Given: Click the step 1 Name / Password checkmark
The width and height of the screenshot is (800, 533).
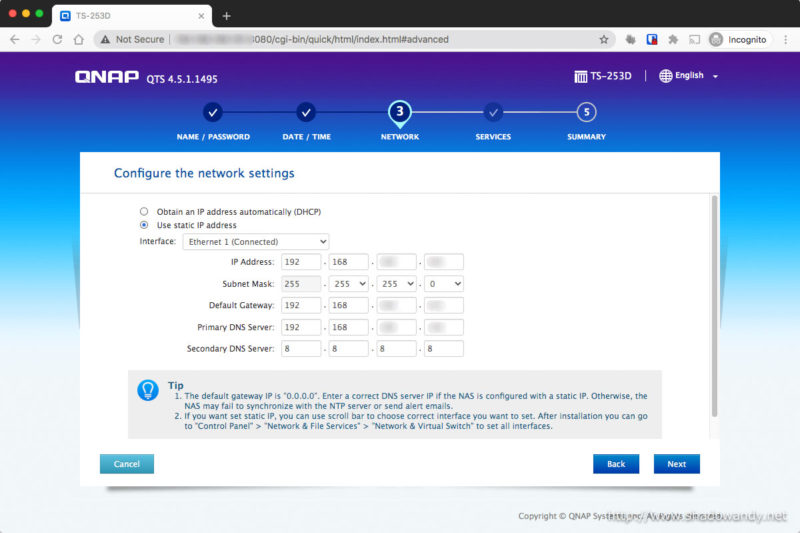Looking at the screenshot, I should tap(213, 113).
